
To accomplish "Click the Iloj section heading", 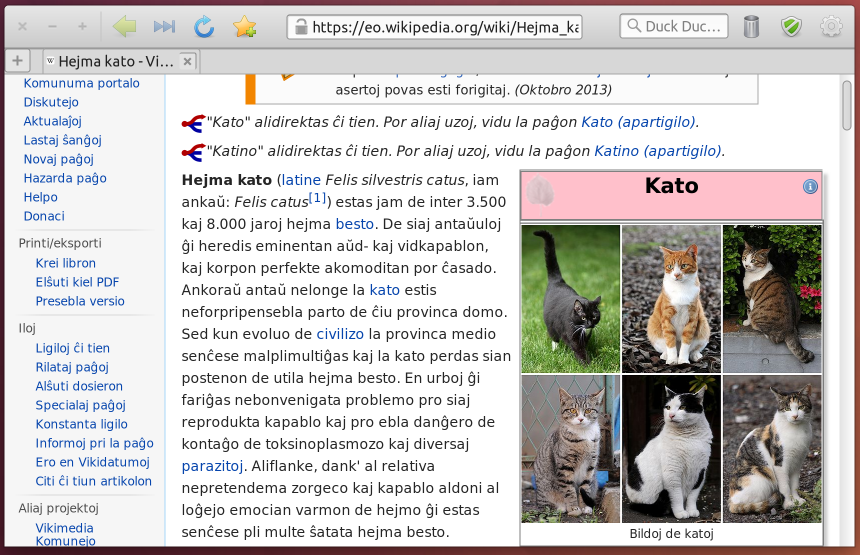I will tap(27, 328).
